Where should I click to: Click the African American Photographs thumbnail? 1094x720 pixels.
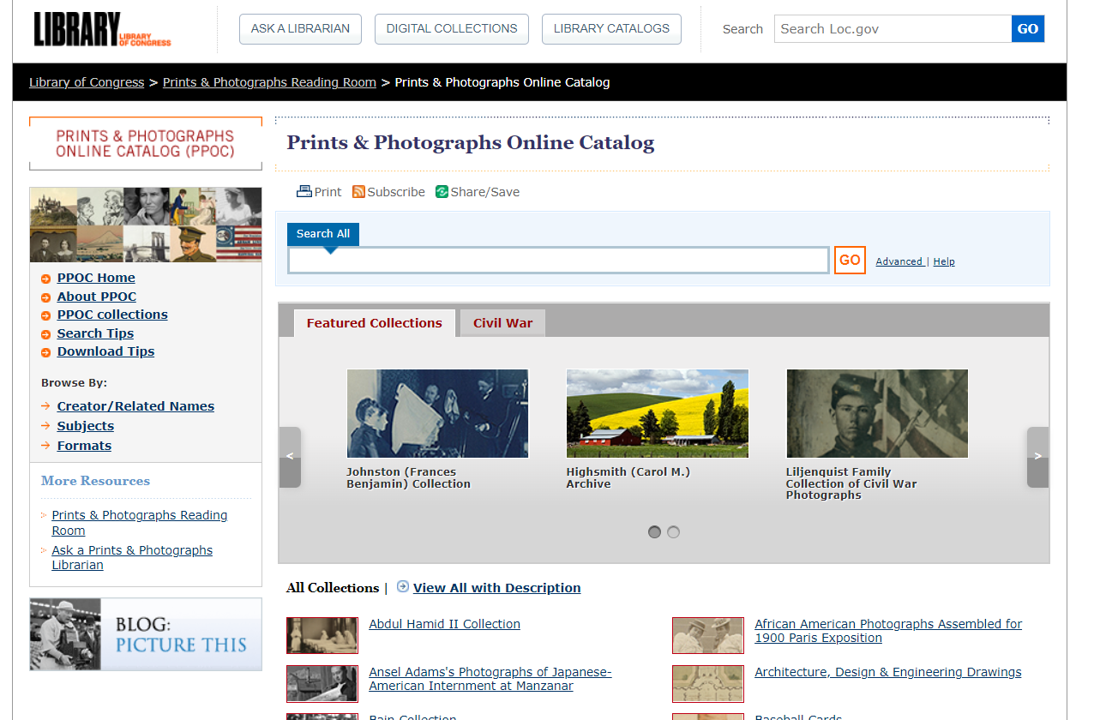[x=707, y=635]
